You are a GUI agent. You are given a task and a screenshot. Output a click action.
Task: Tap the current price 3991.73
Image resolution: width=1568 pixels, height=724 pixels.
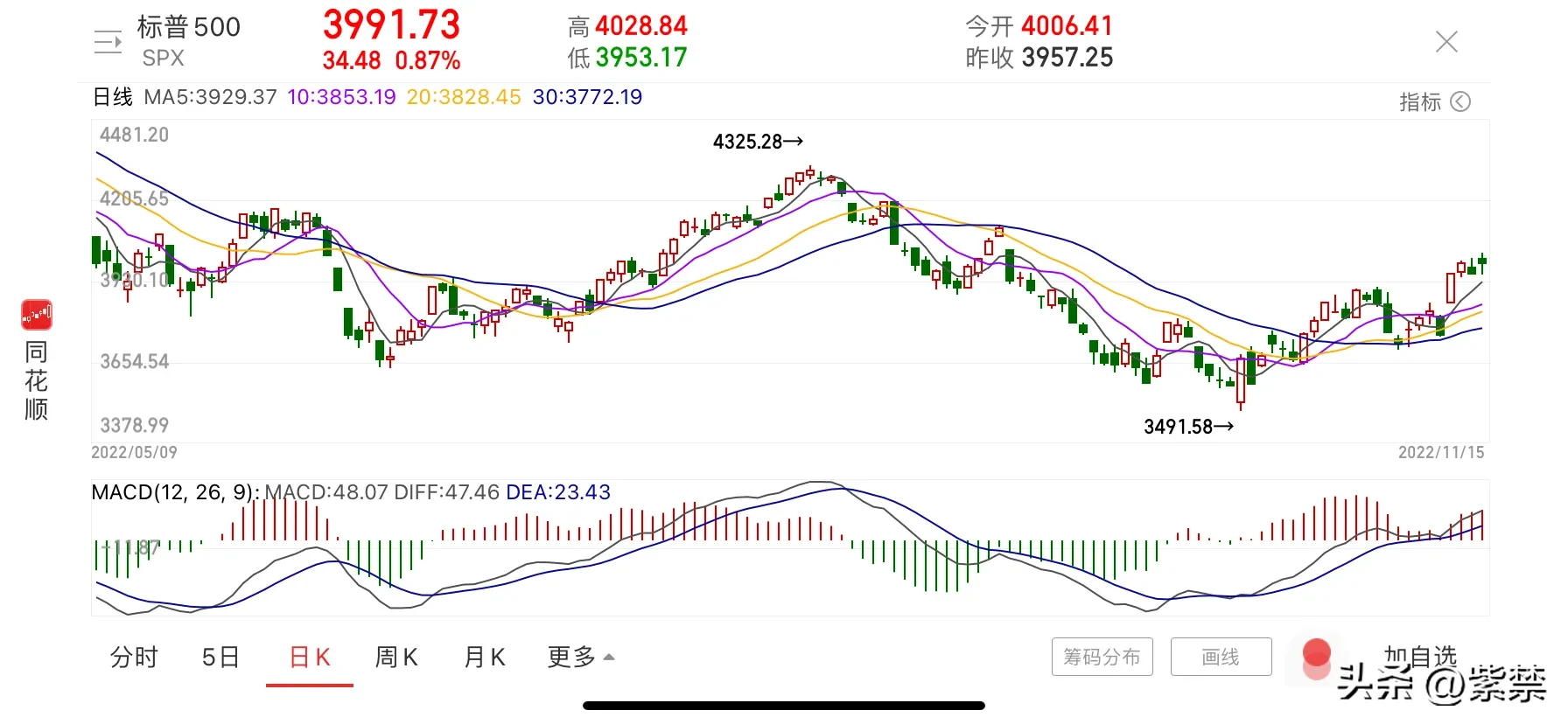click(x=391, y=24)
